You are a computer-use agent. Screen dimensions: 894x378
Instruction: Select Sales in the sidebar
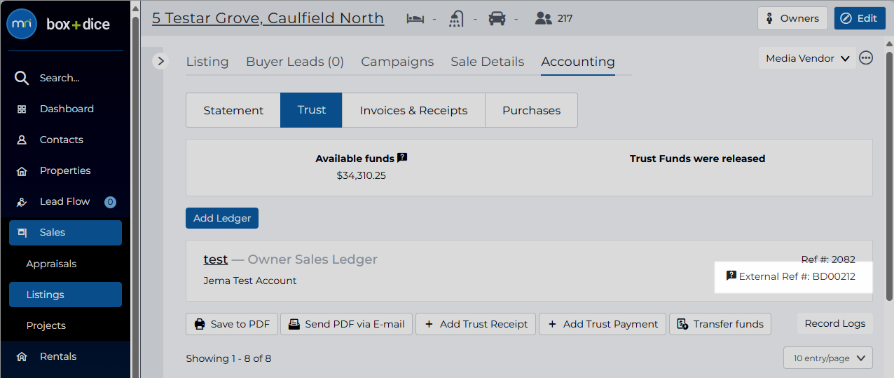click(x=66, y=233)
